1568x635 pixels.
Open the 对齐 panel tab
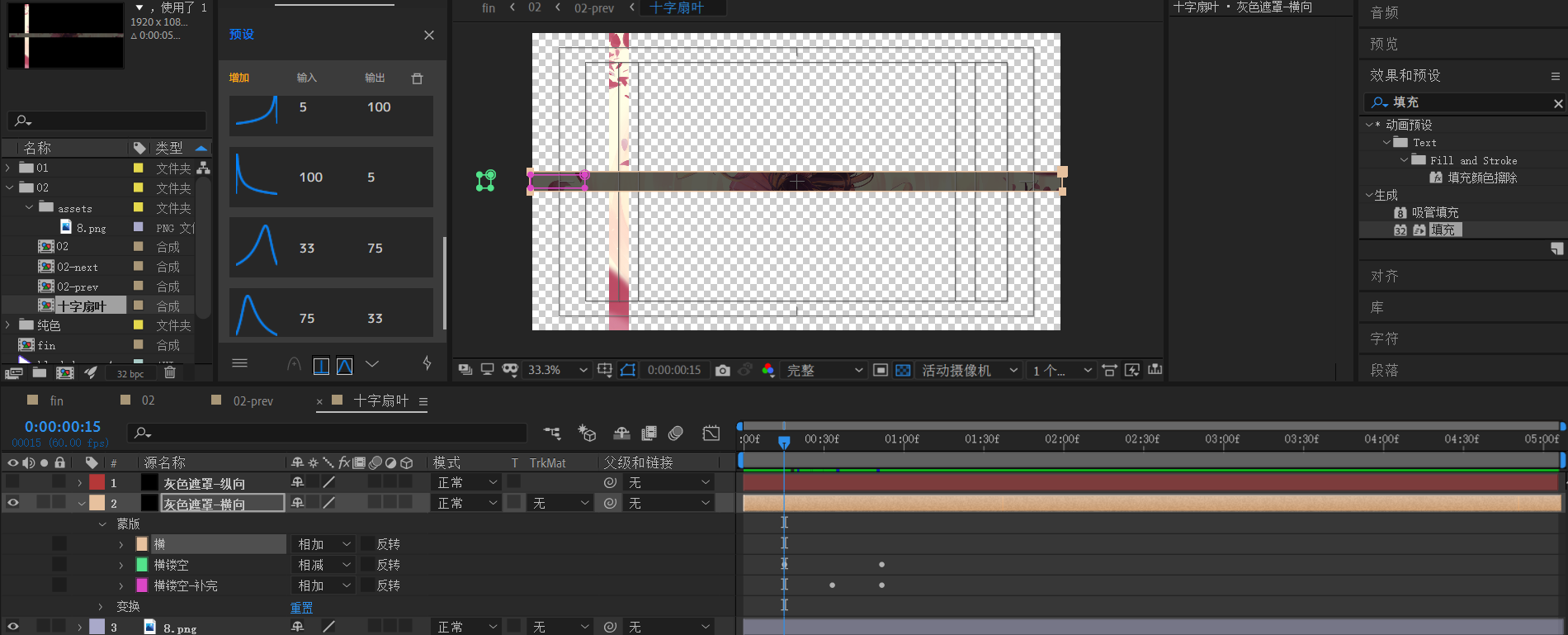tap(1384, 276)
